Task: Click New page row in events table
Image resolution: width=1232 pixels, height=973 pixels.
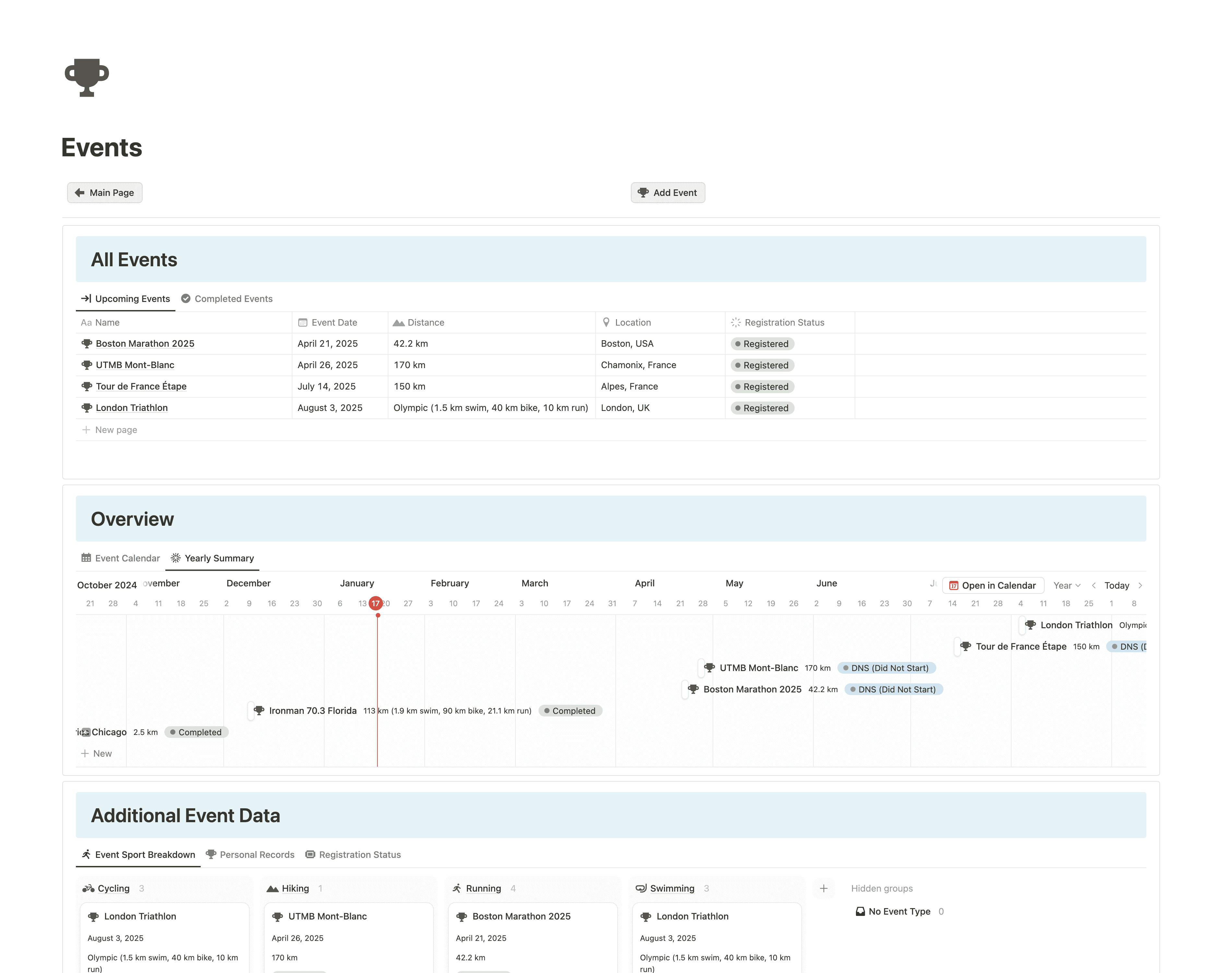Action: point(116,429)
